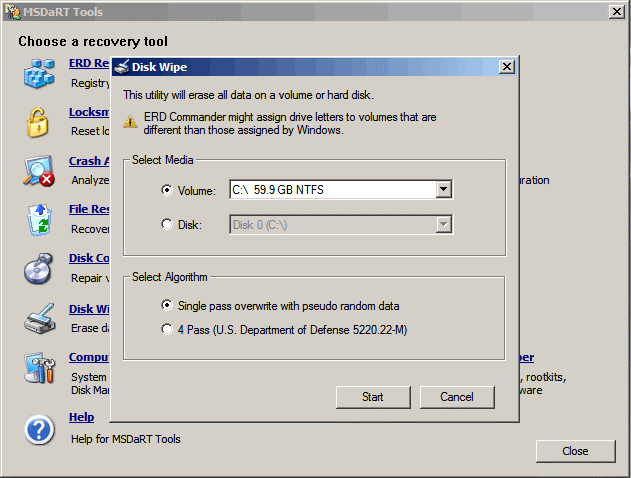Click the Disk Wipe brush icon in MSDaRT list
631x478 pixels.
[x=39, y=319]
